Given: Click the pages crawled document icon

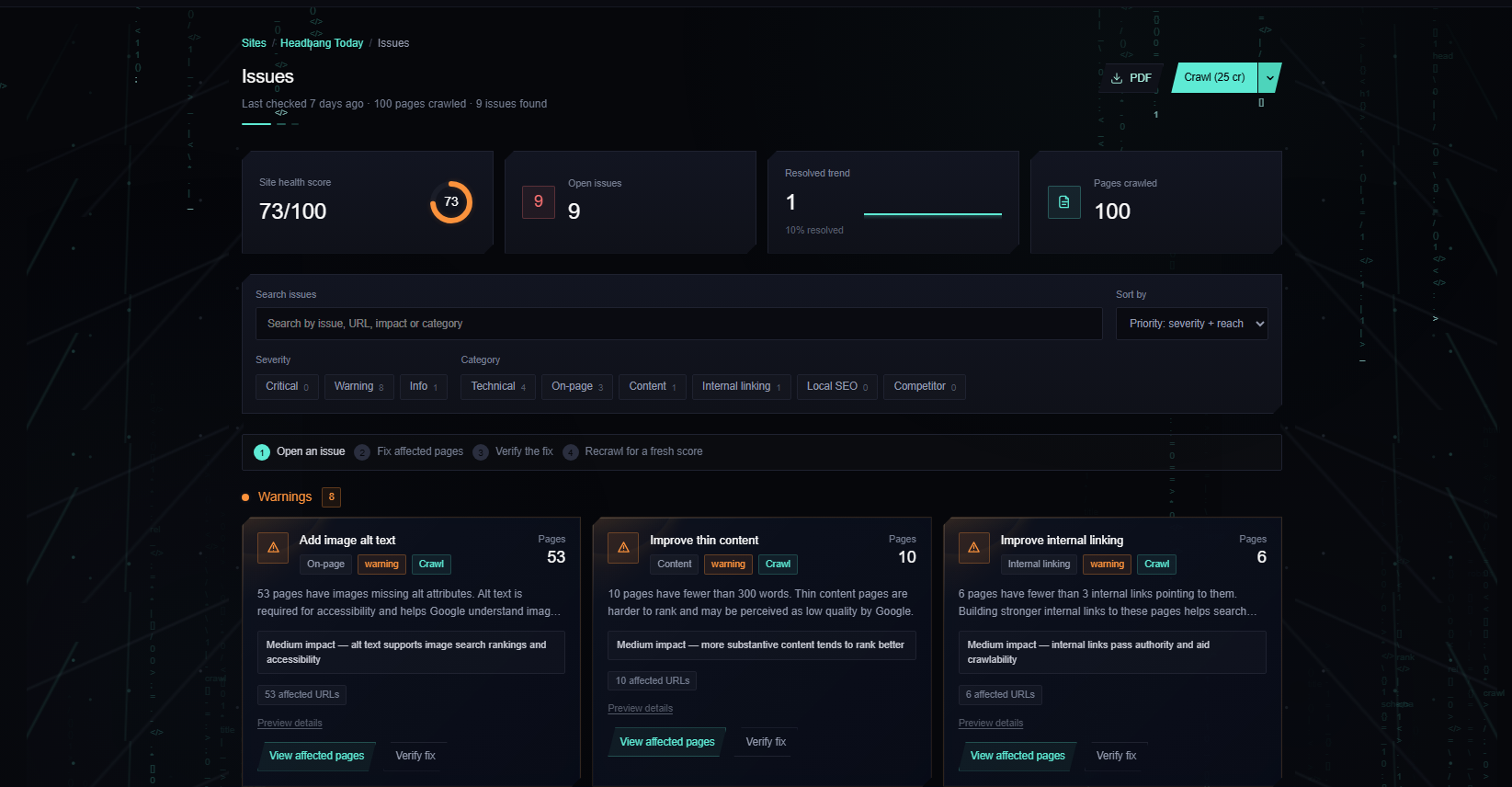Looking at the screenshot, I should pyautogui.click(x=1064, y=202).
